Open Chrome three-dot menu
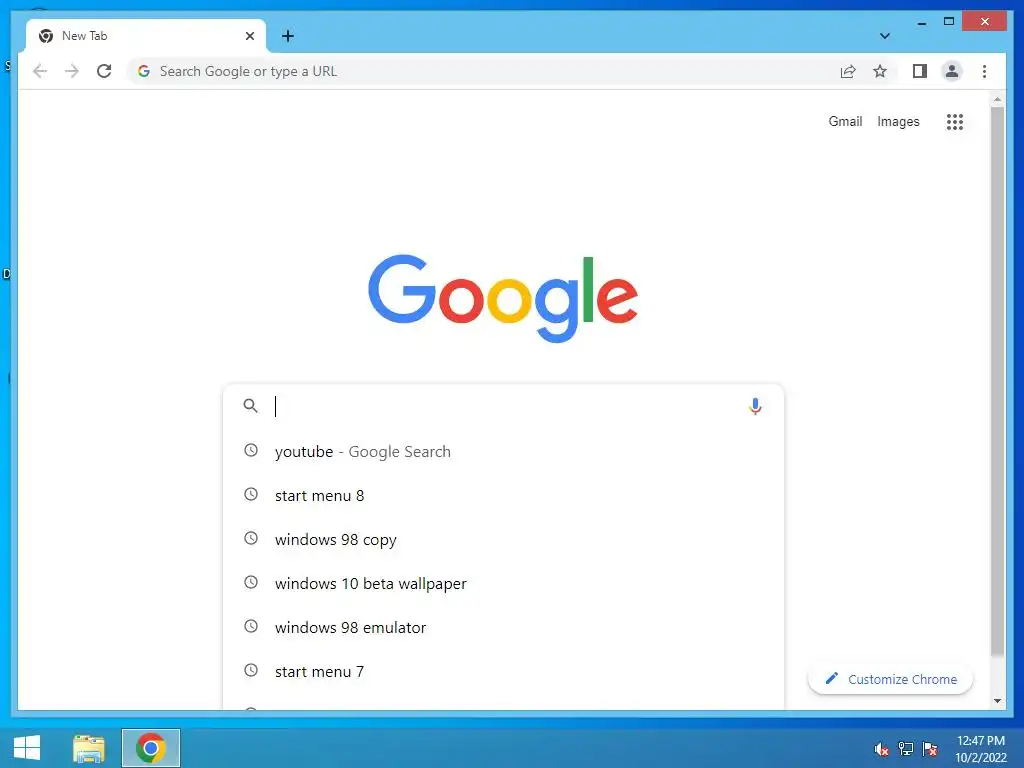Screen dimensions: 1024x768 (984, 71)
